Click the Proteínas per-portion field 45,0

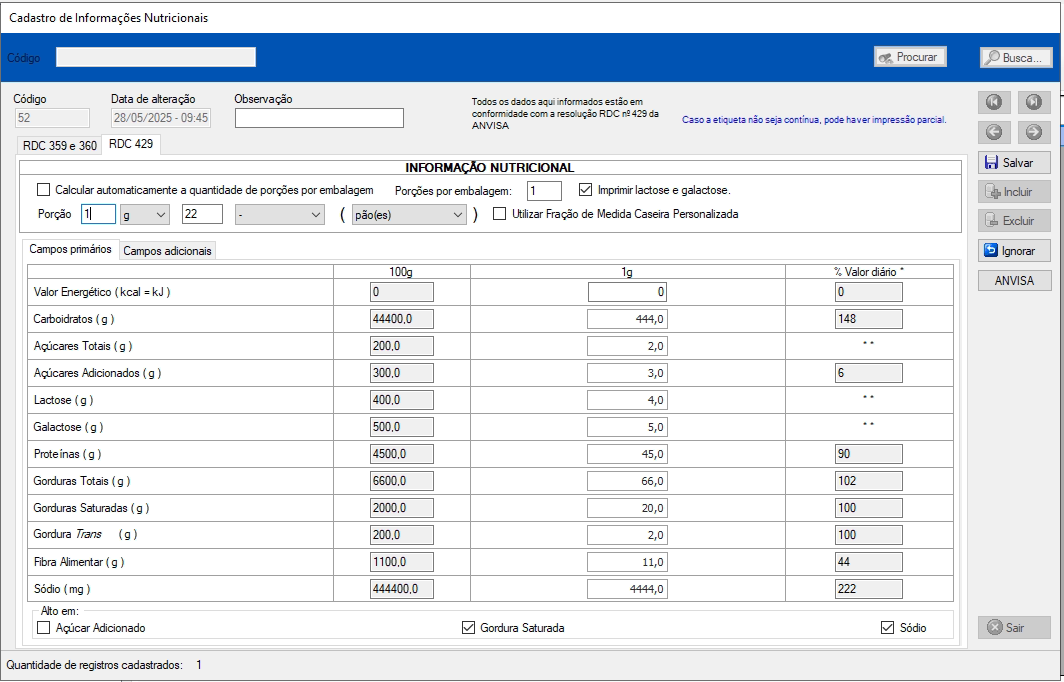[627, 454]
